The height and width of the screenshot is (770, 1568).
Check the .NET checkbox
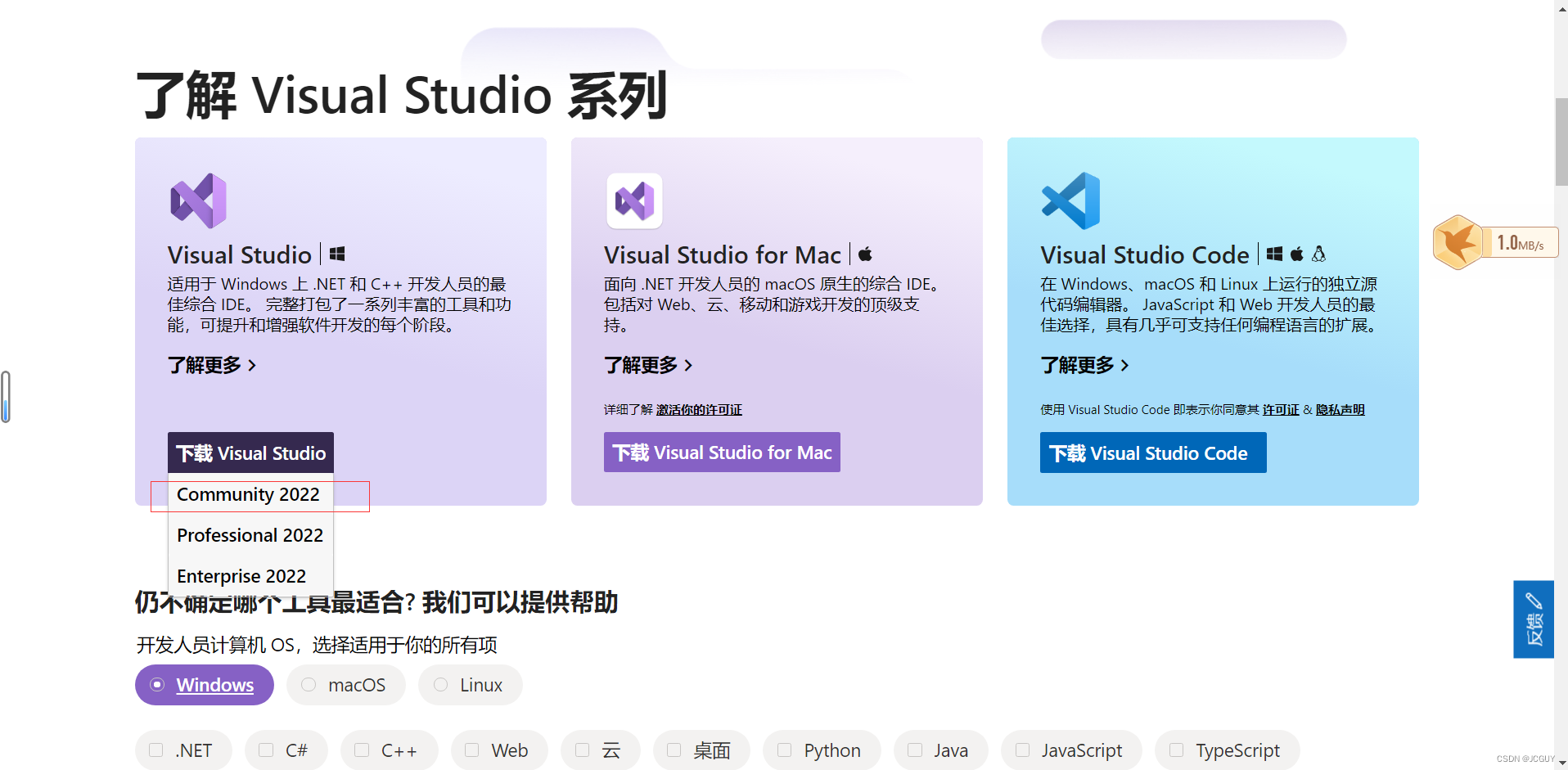point(155,750)
